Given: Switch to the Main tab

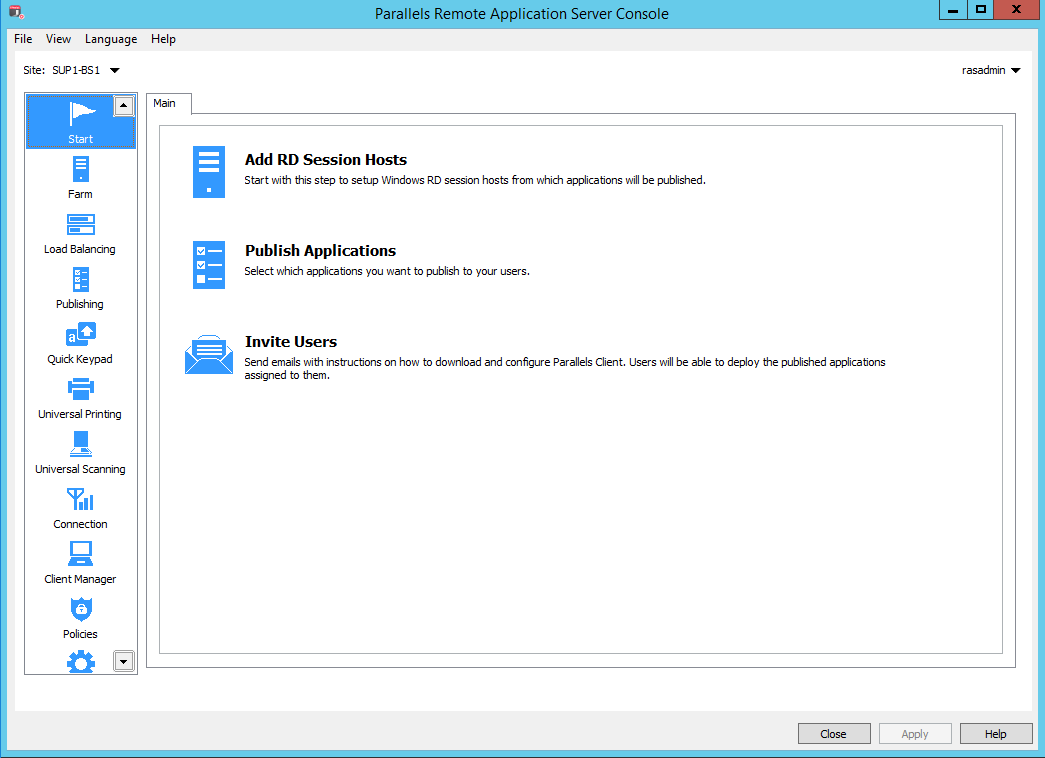Looking at the screenshot, I should pyautogui.click(x=165, y=103).
